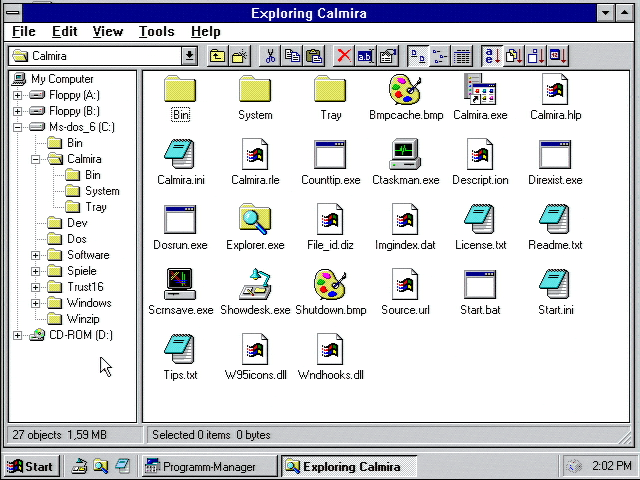Select the Ctaskman.exe monitor icon
This screenshot has height=480, width=640.
[x=405, y=156]
